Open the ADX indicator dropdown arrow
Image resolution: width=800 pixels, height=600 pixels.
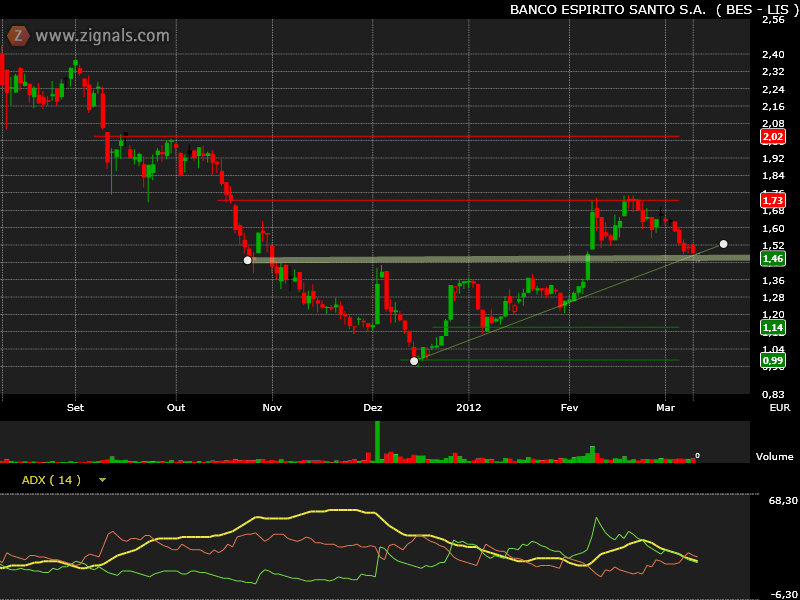point(103,480)
